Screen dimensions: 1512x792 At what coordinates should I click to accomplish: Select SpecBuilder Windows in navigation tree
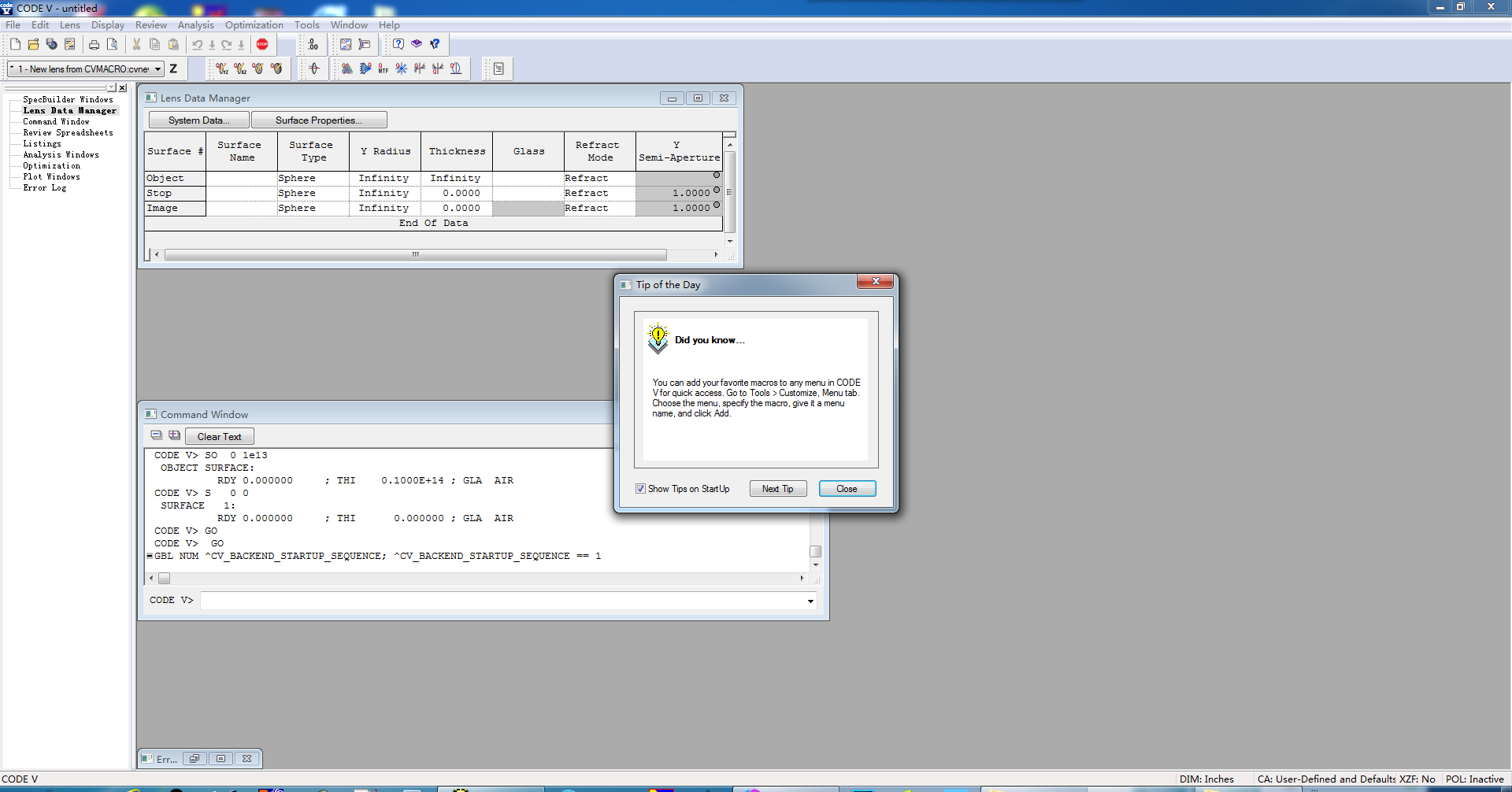[x=68, y=99]
